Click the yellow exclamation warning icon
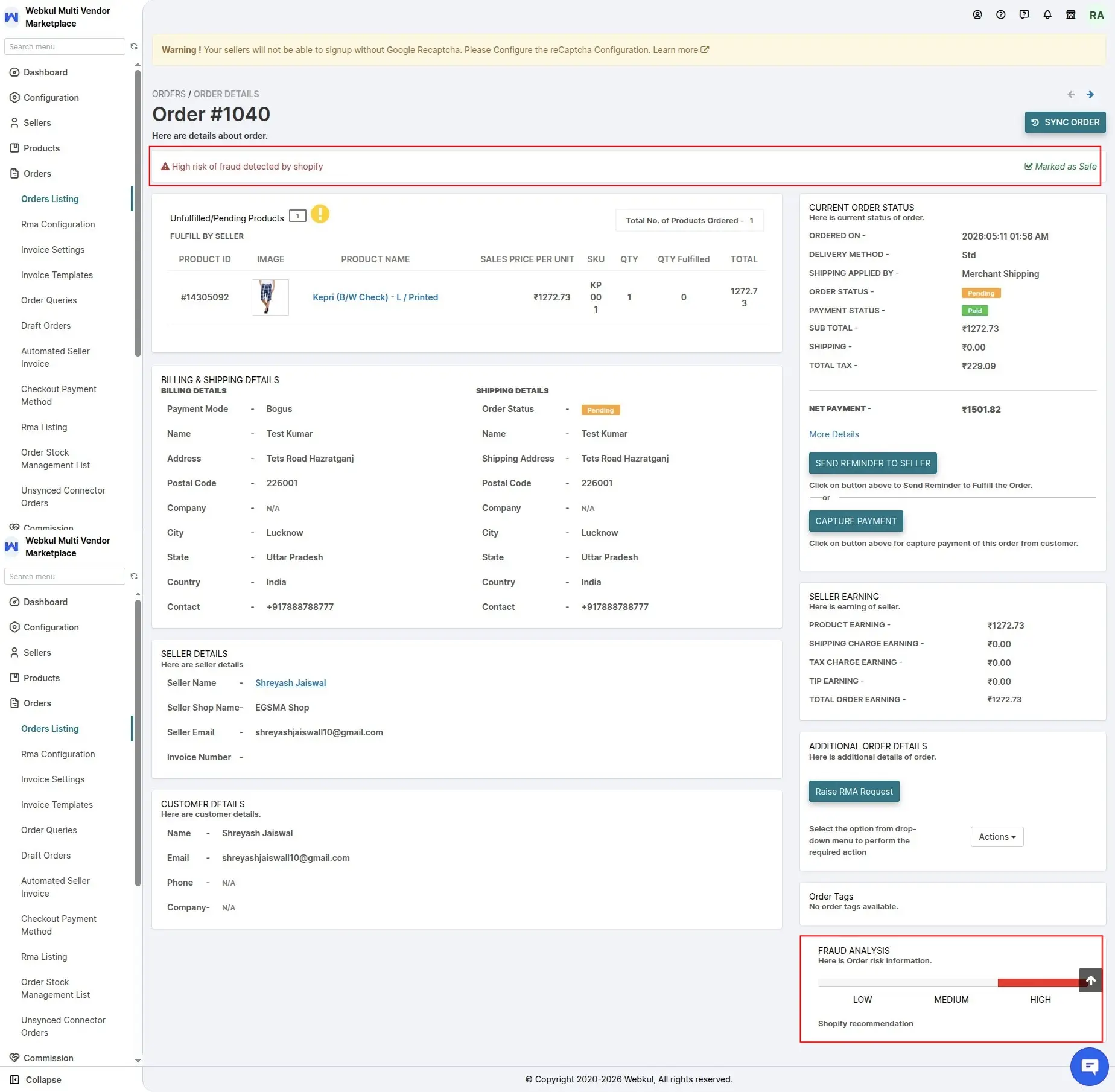1115x1092 pixels. pyautogui.click(x=320, y=214)
